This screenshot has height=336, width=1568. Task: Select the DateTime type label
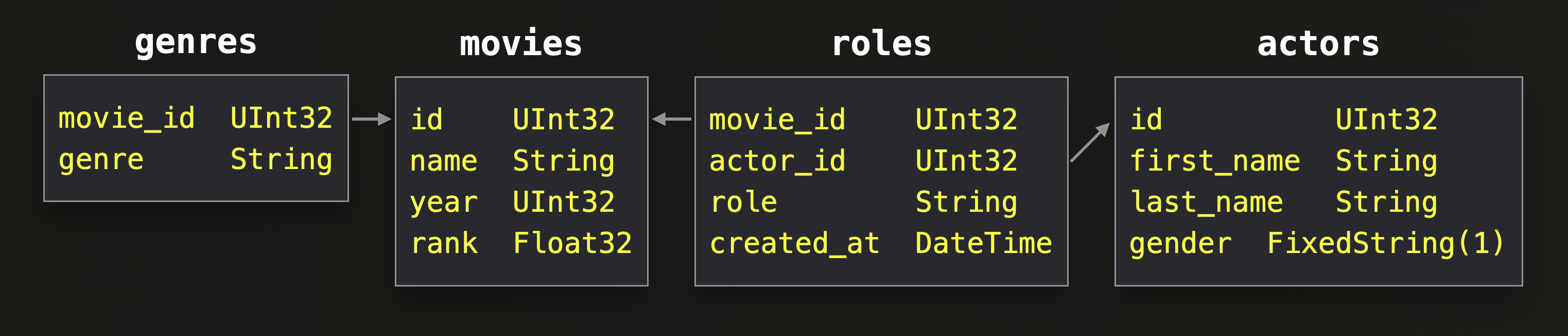pyautogui.click(x=983, y=243)
